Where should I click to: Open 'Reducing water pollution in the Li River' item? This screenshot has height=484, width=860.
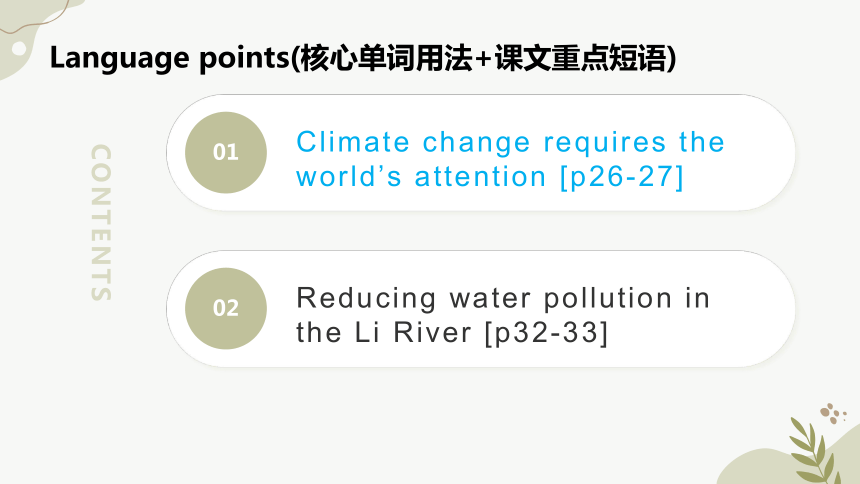pyautogui.click(x=503, y=315)
